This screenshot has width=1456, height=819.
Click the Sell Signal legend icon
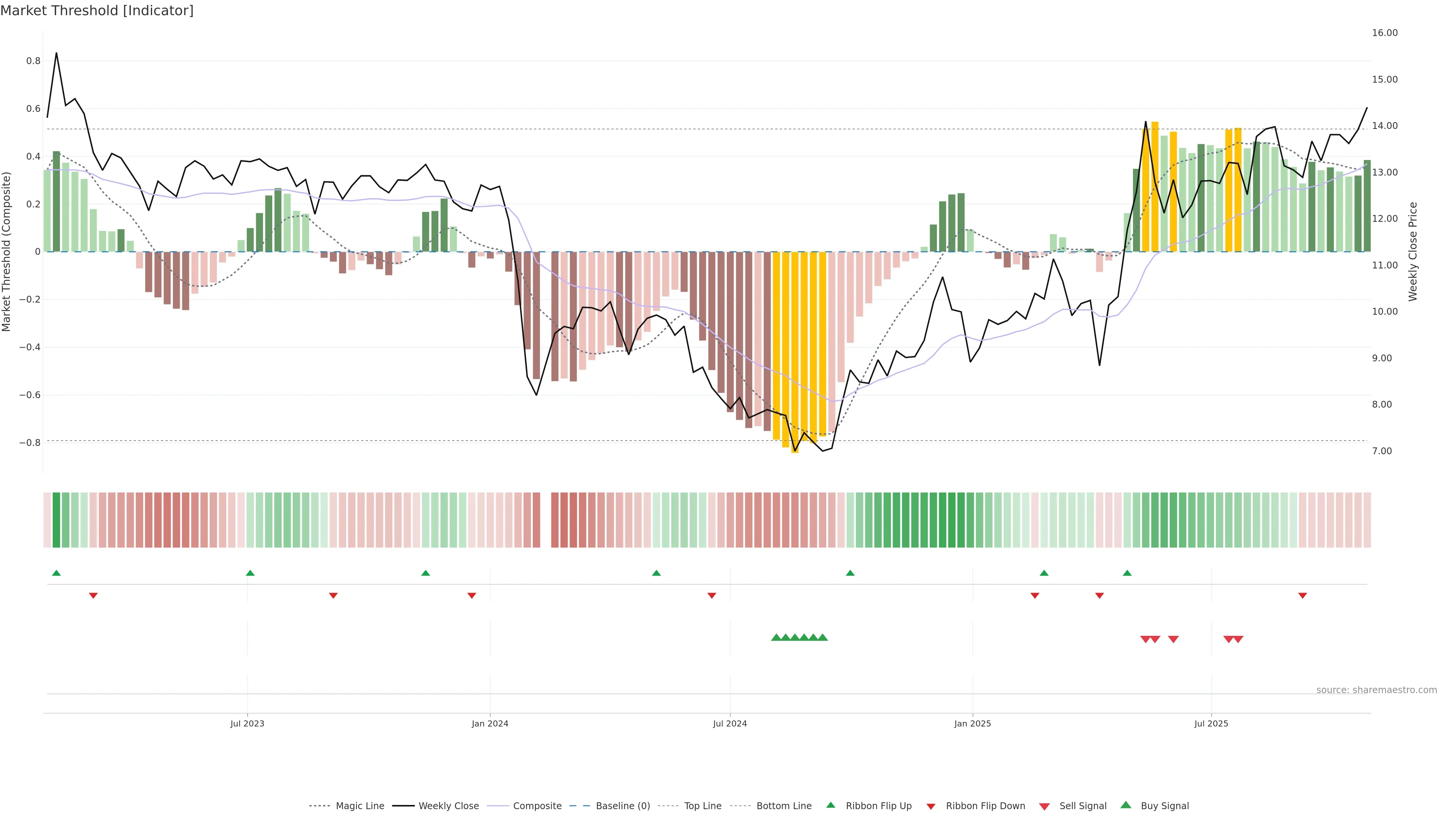1045,806
